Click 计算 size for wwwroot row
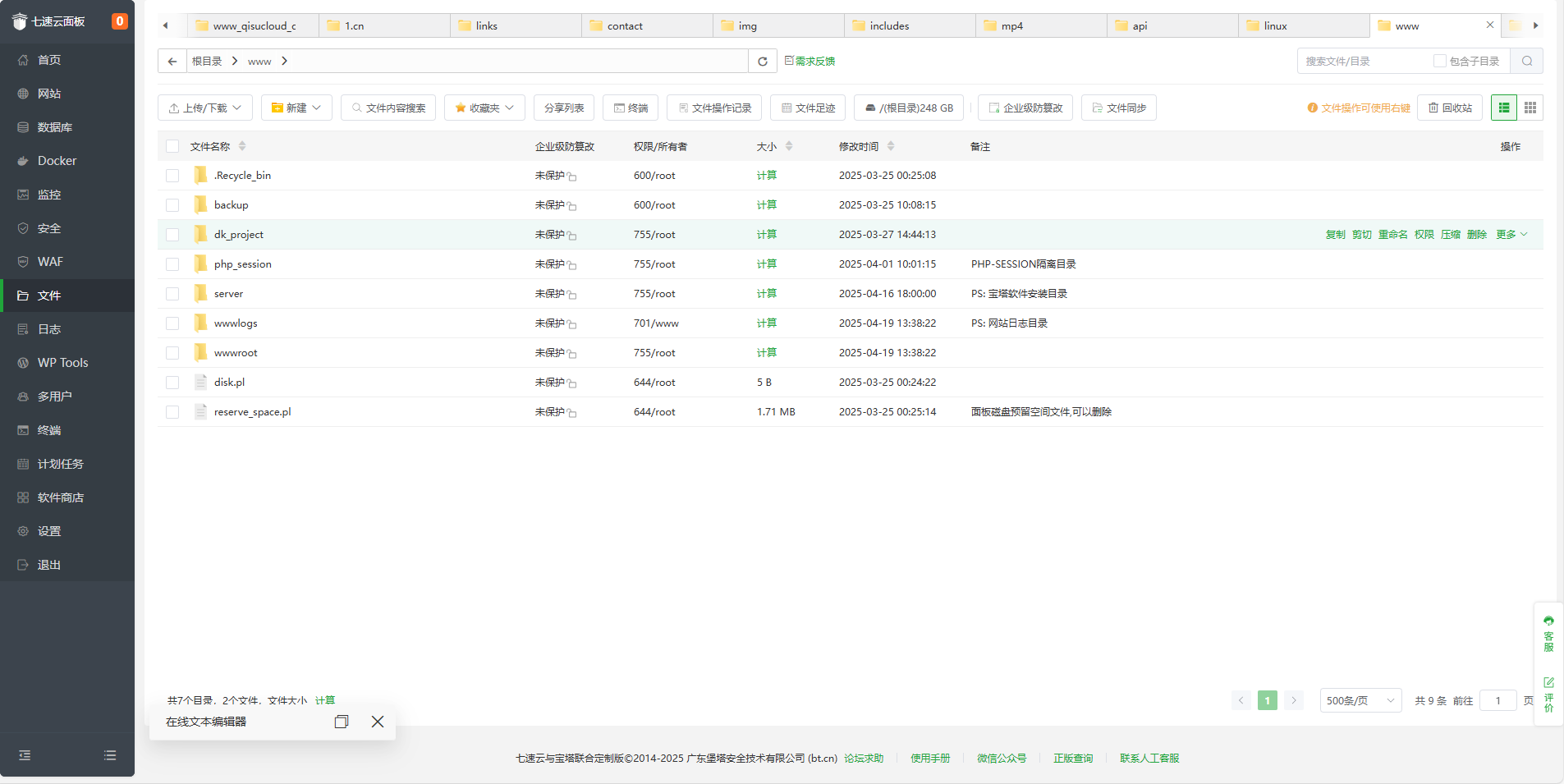 tap(767, 353)
